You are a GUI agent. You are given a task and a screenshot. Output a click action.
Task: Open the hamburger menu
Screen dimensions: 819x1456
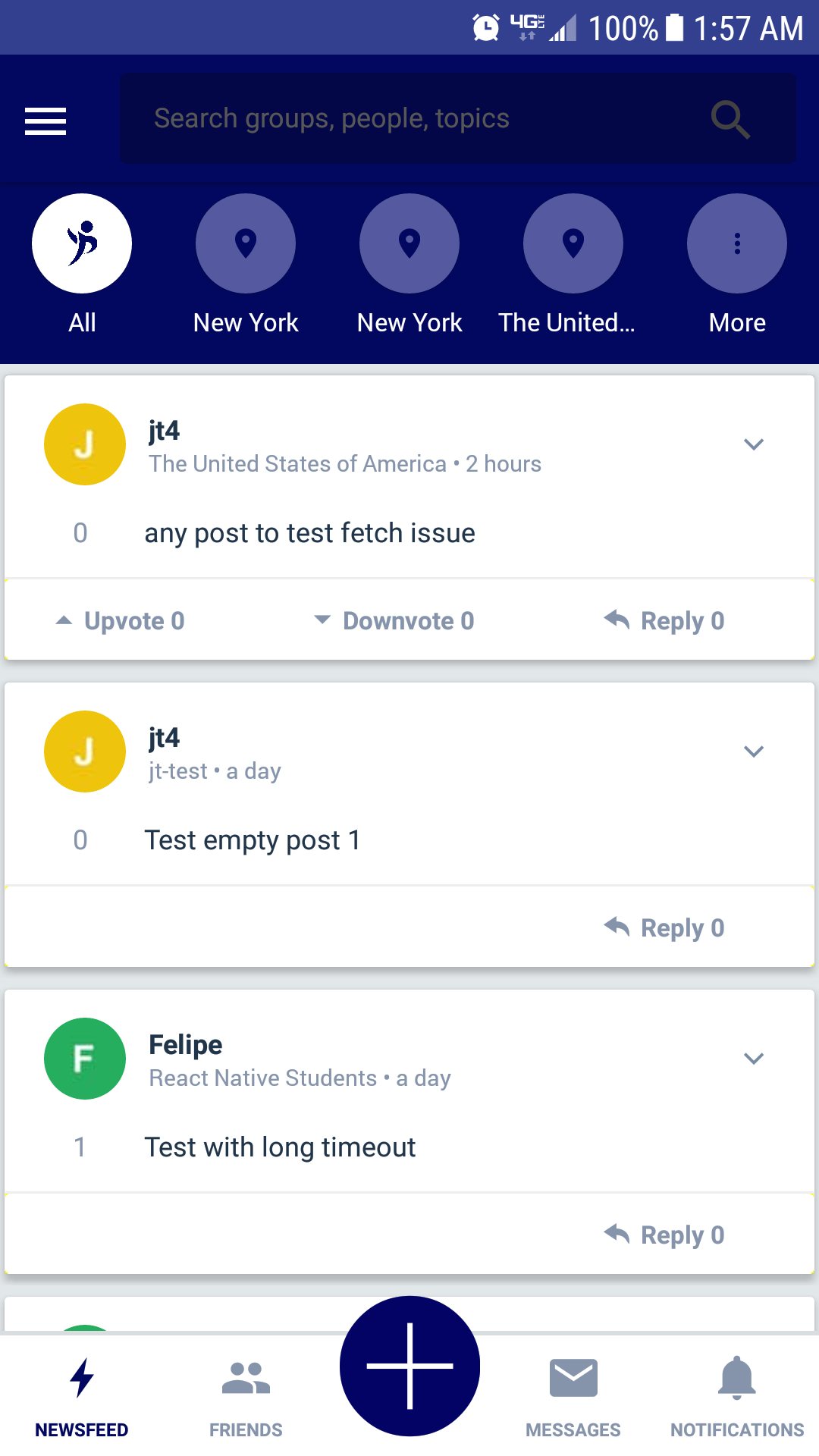point(45,121)
